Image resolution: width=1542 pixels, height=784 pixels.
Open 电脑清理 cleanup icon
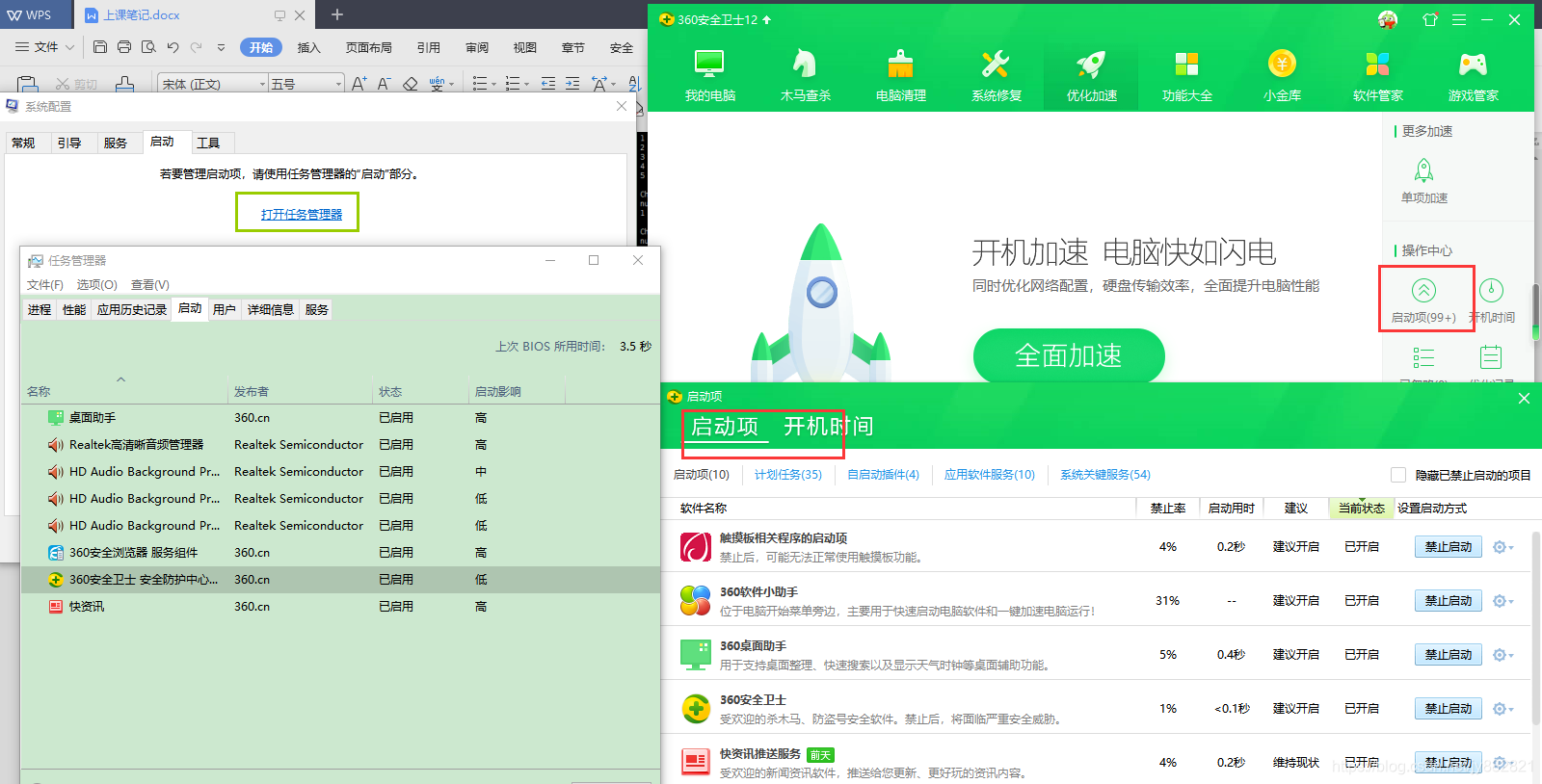[x=900, y=76]
